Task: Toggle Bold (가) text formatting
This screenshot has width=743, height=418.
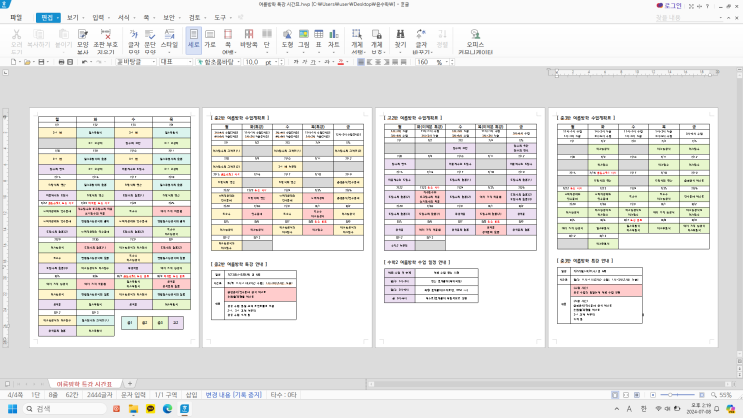Action: tap(296, 62)
